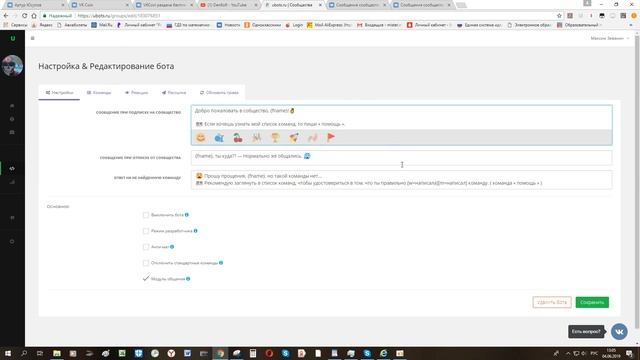Open the Одноклассники bookmark
Image resolution: width=640 pixels, height=360 pixels.
[263, 25]
